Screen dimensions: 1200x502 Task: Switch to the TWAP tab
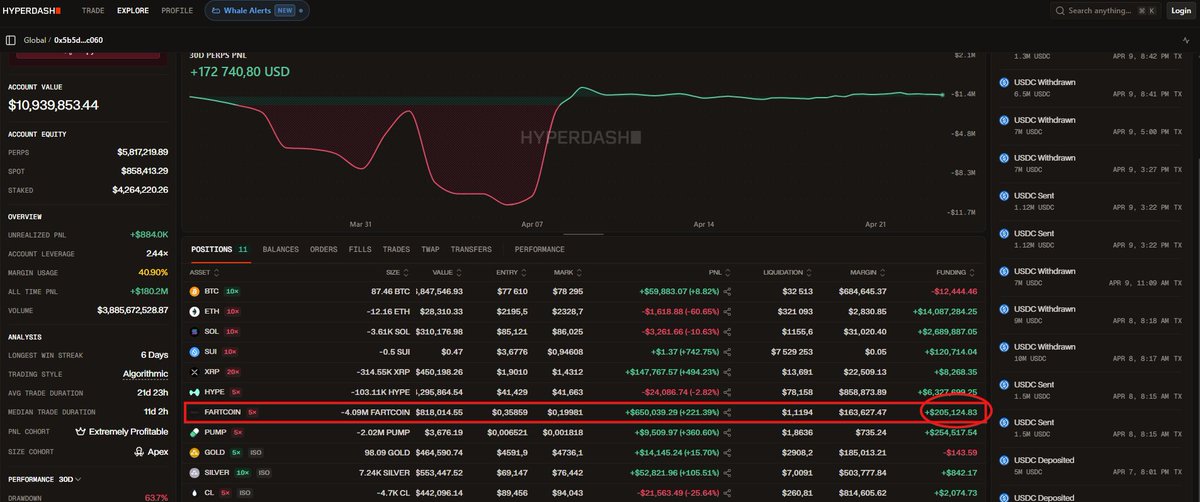[x=430, y=249]
